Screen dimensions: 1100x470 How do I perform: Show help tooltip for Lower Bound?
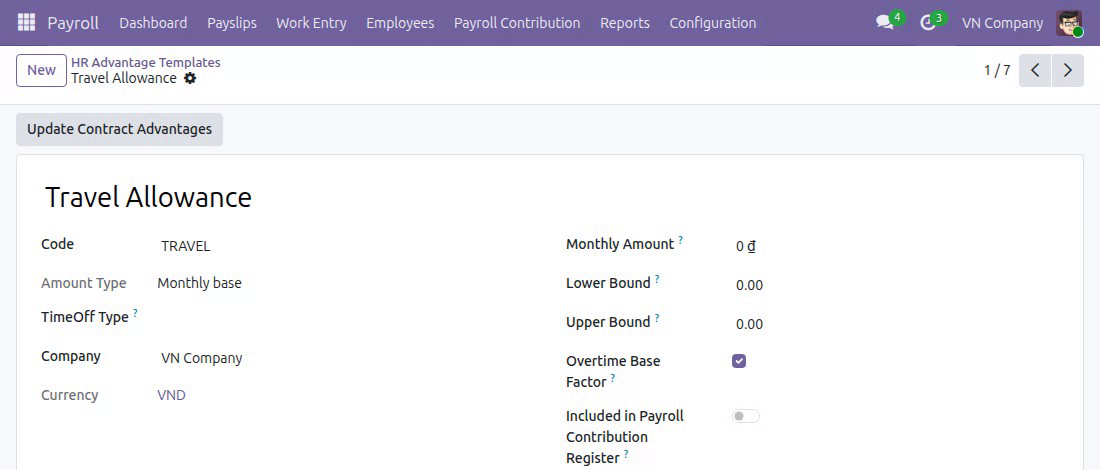point(657,278)
